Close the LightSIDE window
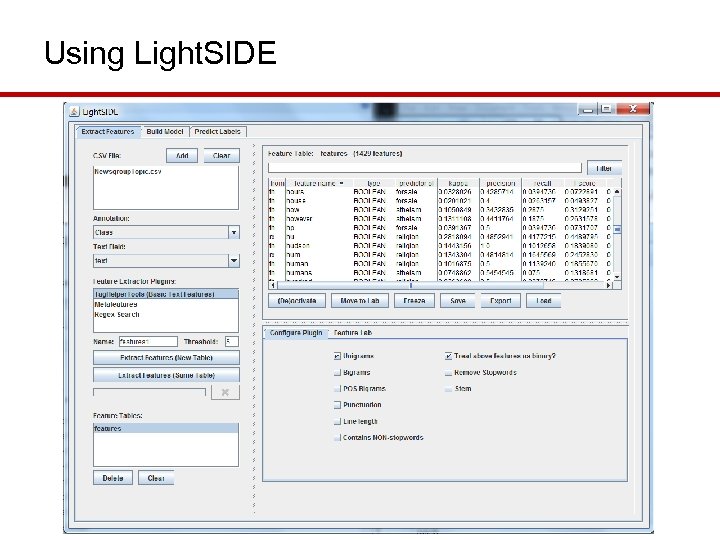 [633, 109]
